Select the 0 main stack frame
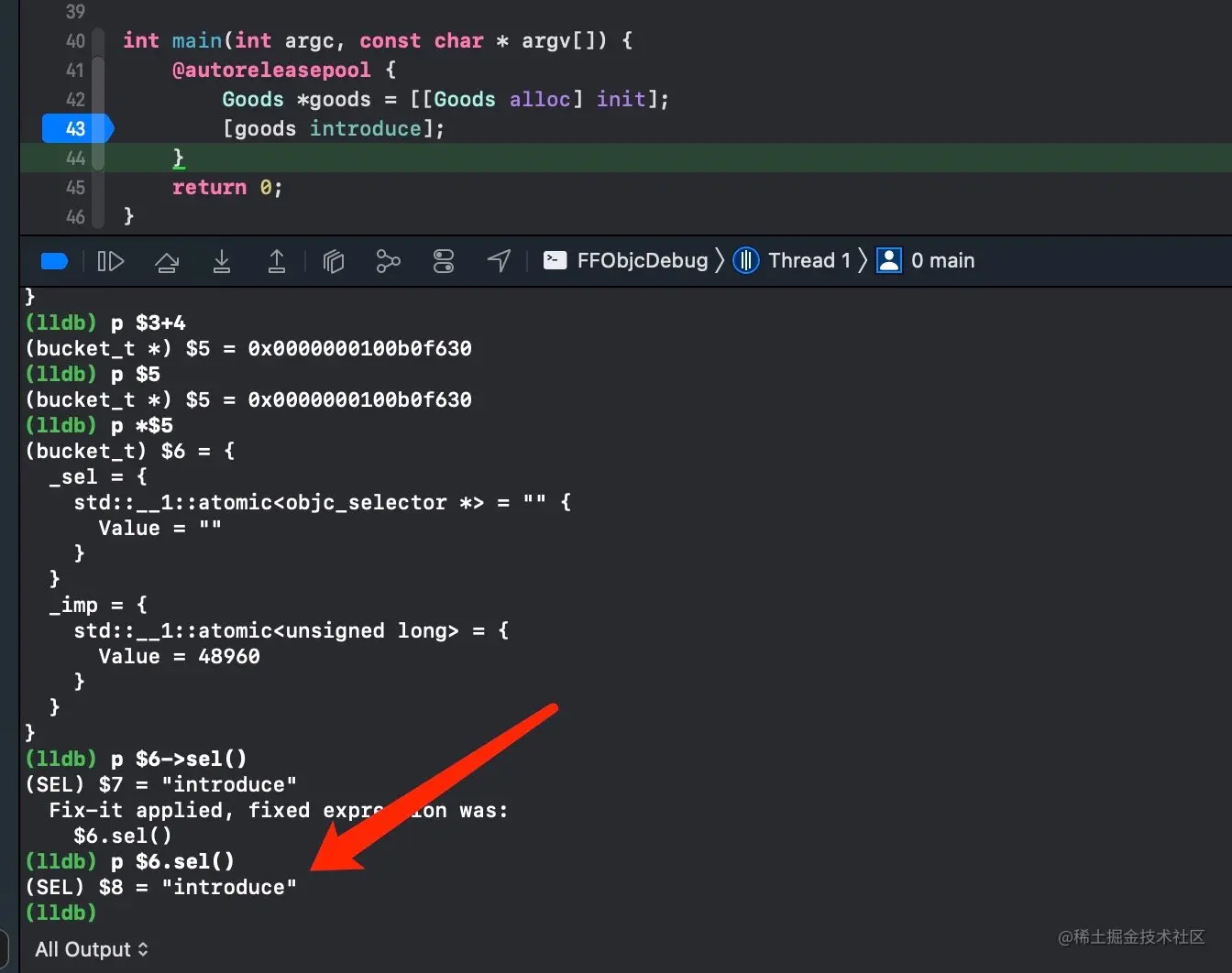 [926, 260]
